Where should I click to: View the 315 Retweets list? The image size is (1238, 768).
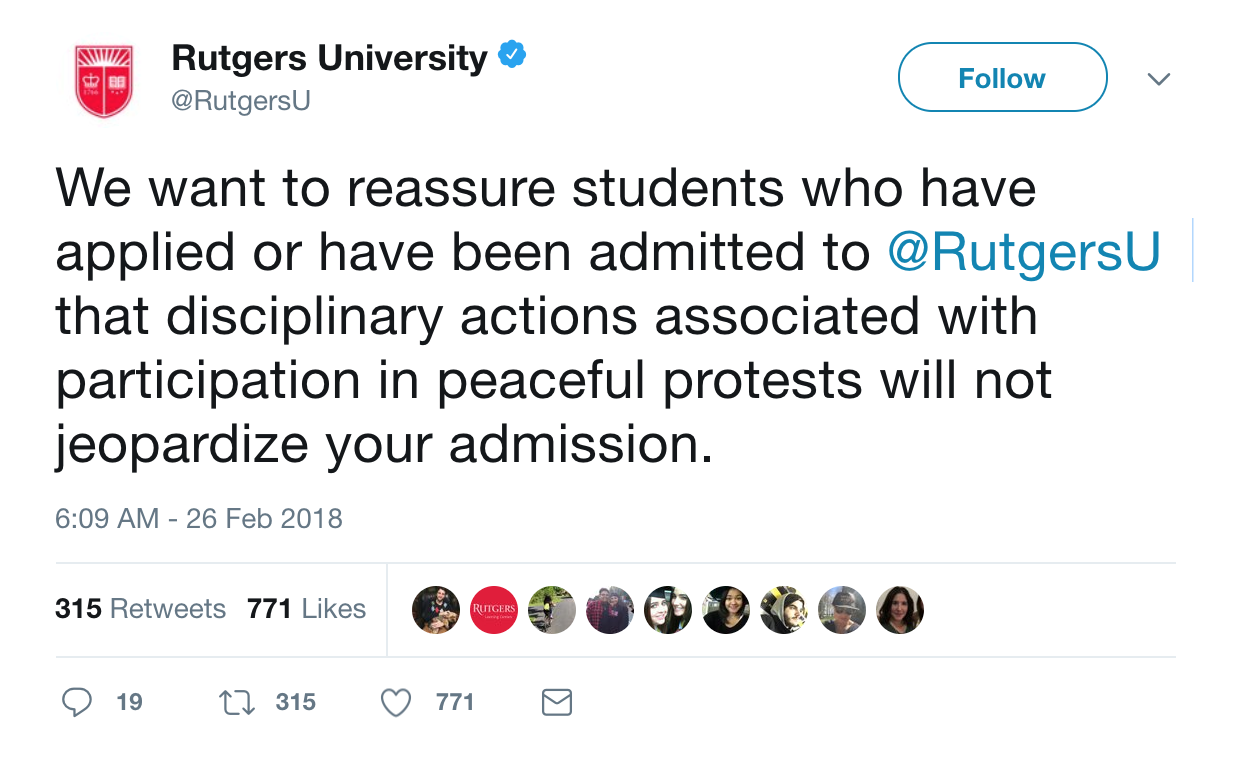coord(140,609)
